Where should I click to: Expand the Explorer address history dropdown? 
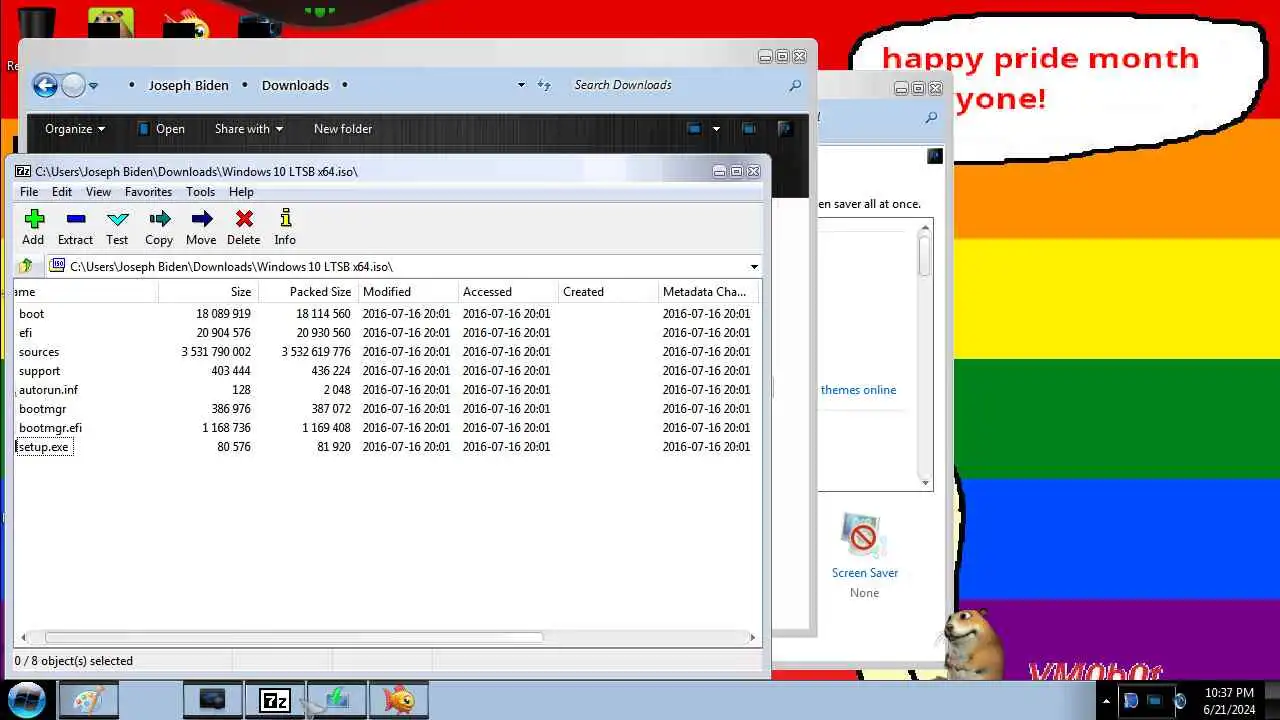click(x=521, y=85)
